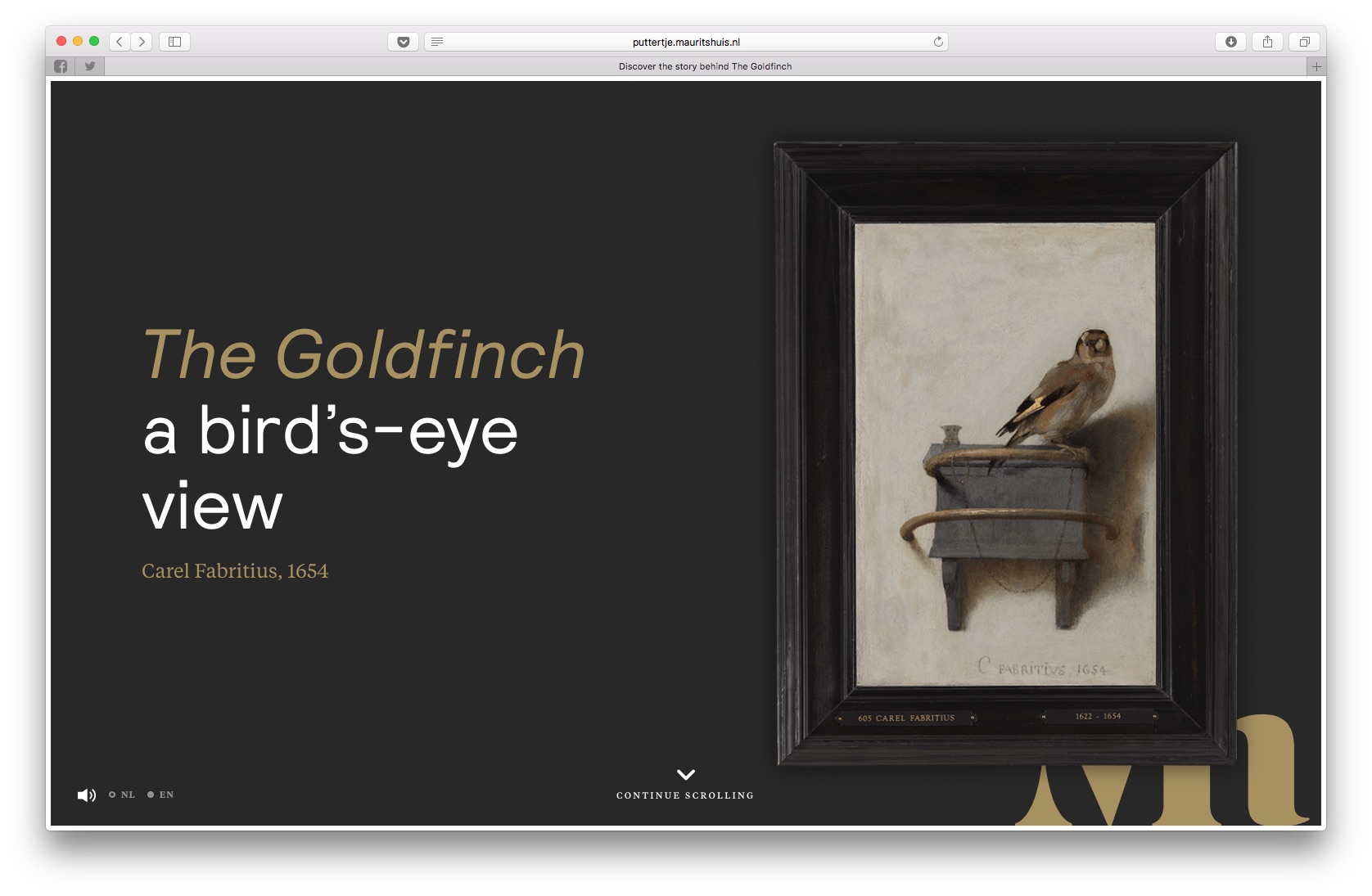Select the 'Discover the story behind The Goldfinch' tab
Screen dimensions: 1372x896
click(706, 66)
